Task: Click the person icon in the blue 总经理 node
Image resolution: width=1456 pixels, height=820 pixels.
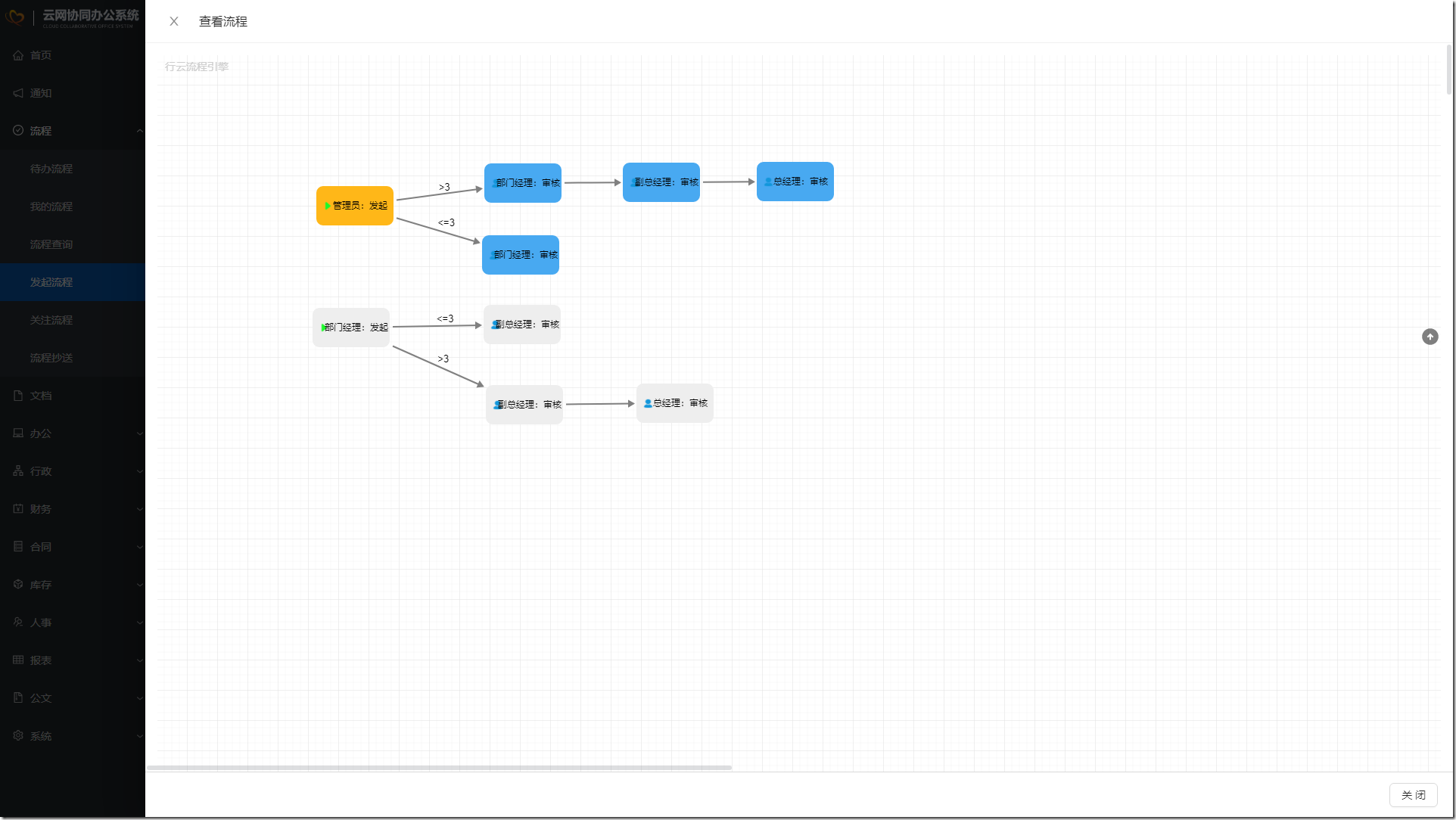Action: click(768, 182)
